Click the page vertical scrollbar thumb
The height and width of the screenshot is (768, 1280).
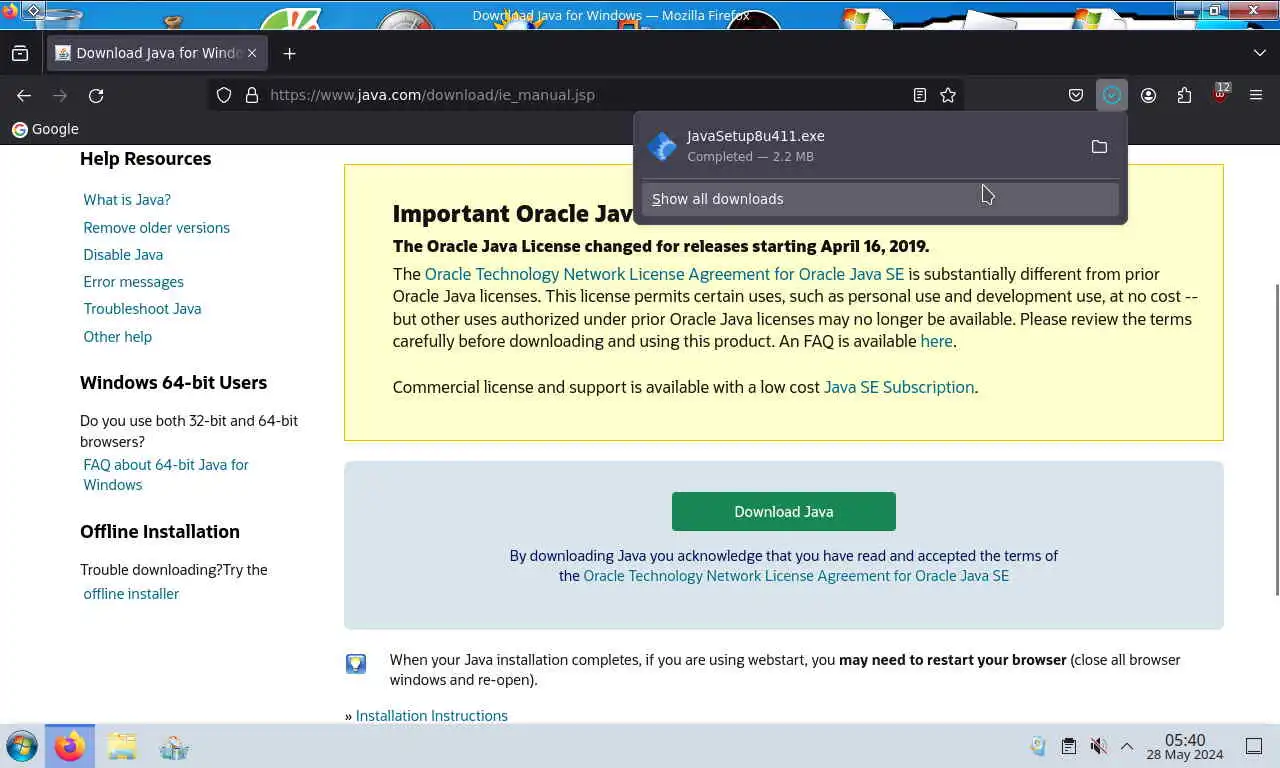pyautogui.click(x=1275, y=440)
